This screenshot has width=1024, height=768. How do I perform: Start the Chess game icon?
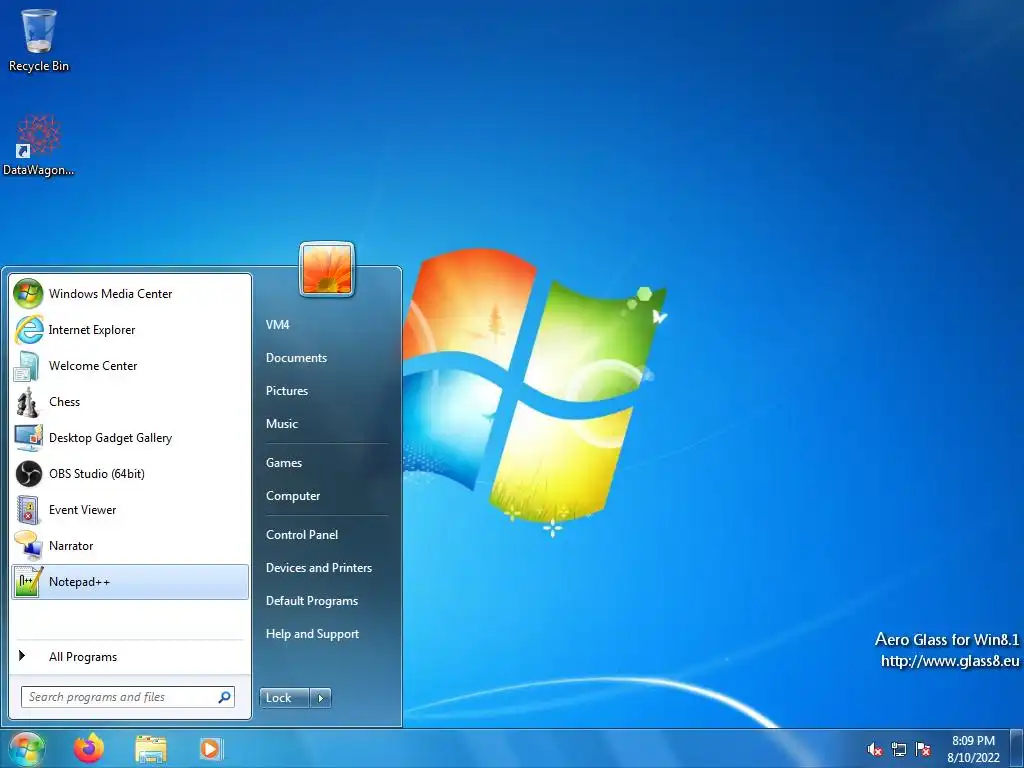(x=28, y=402)
